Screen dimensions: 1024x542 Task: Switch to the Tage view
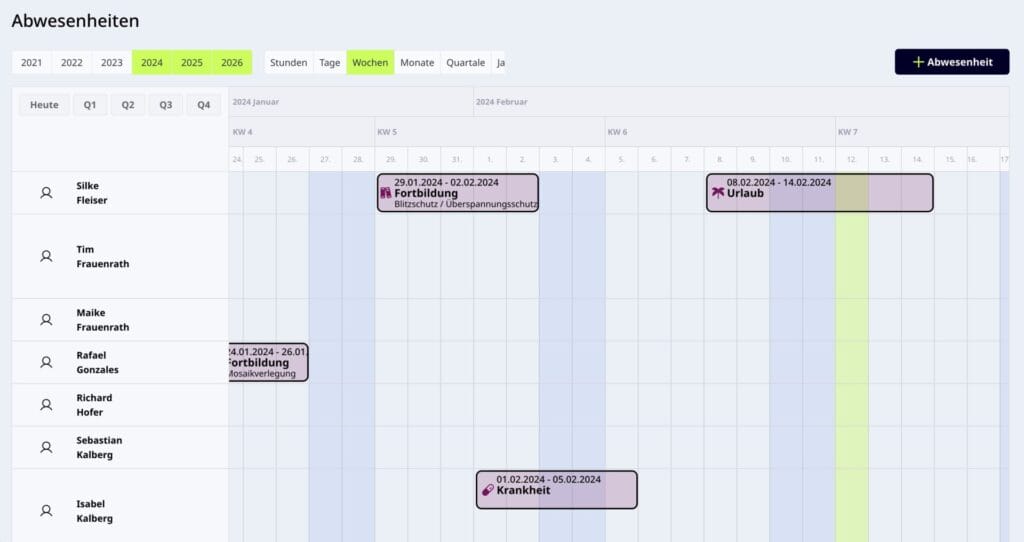(x=330, y=62)
